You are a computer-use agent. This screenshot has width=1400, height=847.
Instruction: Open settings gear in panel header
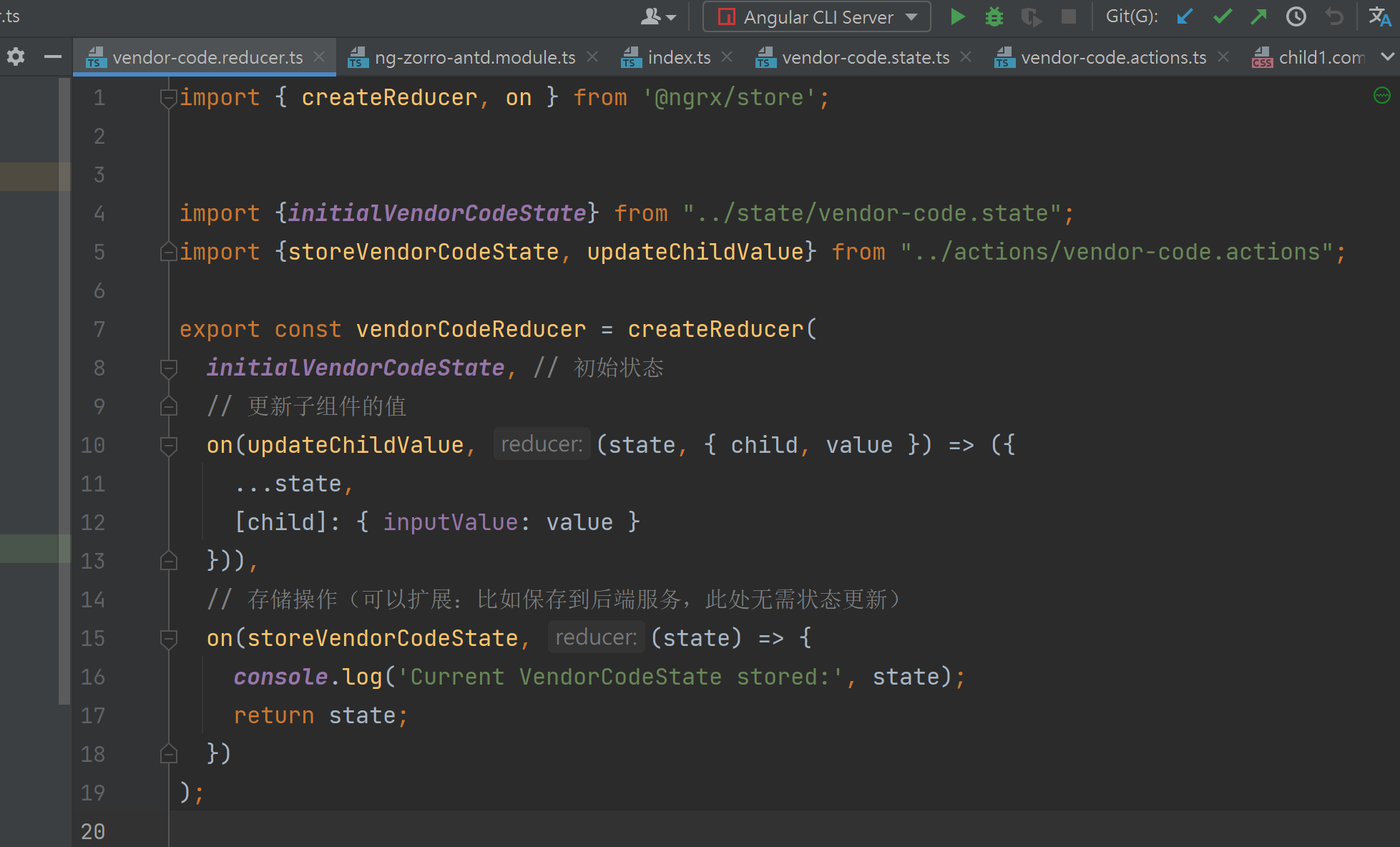click(16, 57)
